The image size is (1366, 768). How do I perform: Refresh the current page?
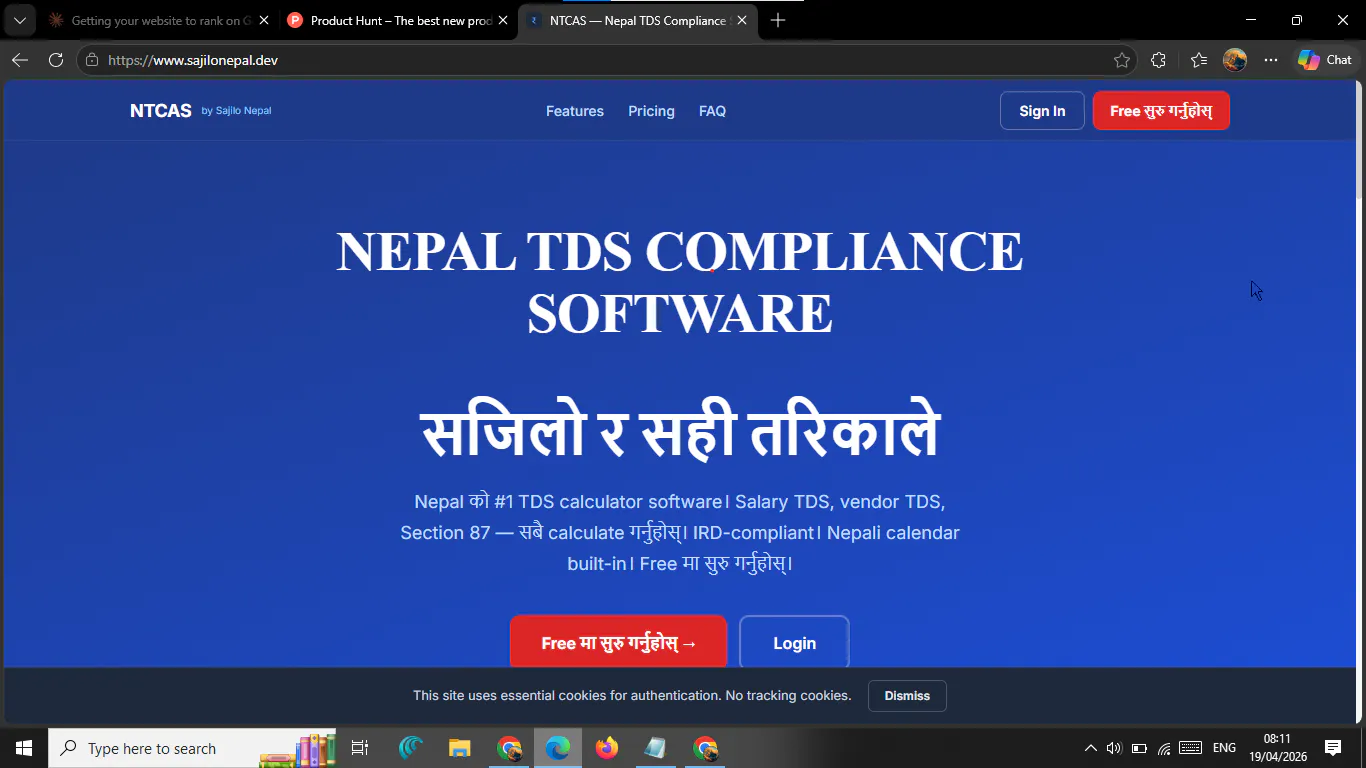pyautogui.click(x=56, y=60)
